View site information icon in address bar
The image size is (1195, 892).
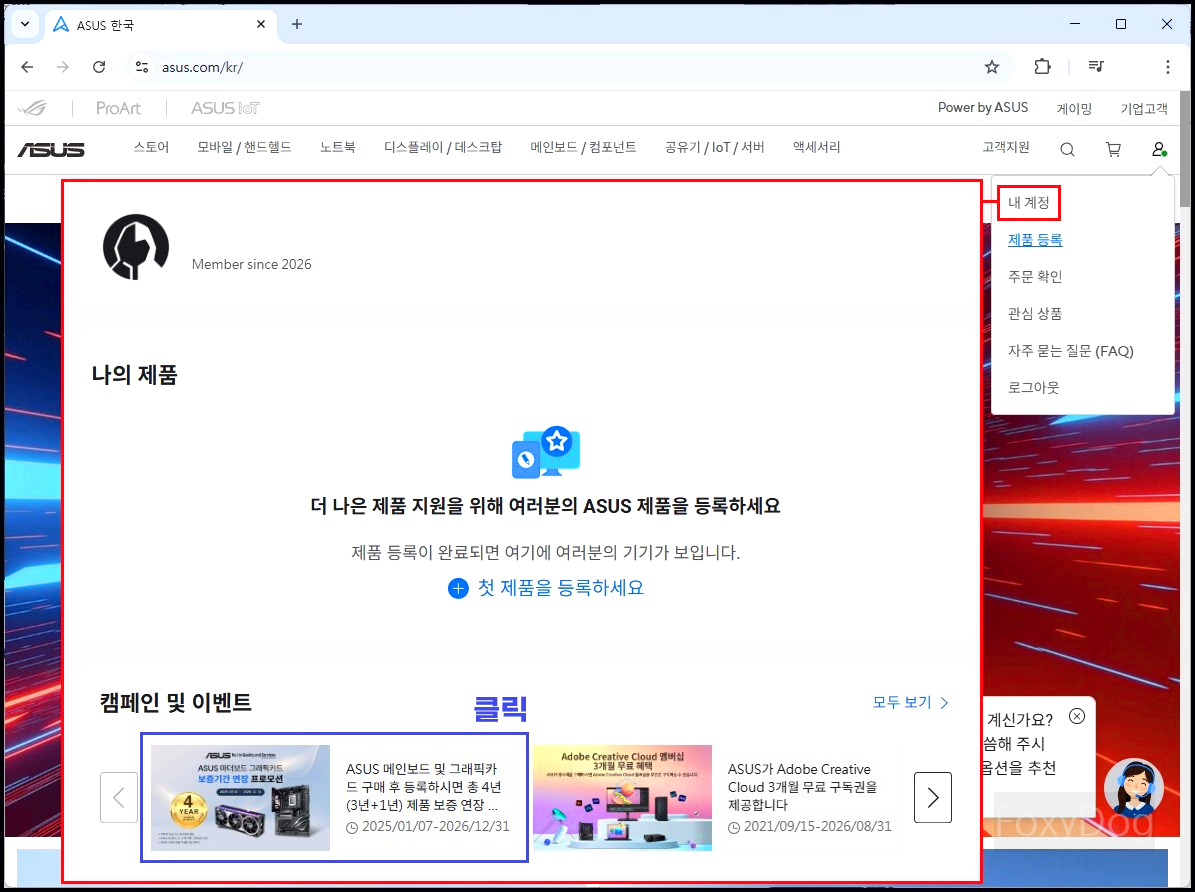142,67
